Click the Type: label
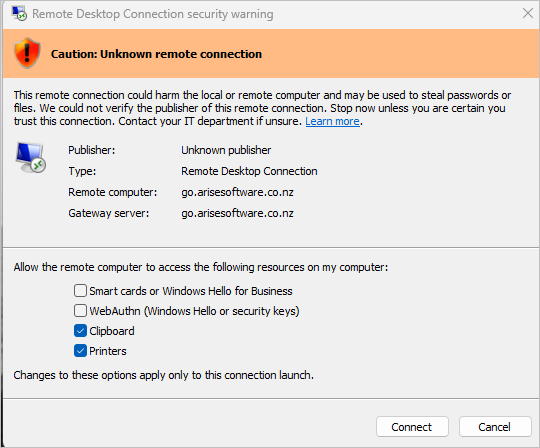Image resolution: width=540 pixels, height=448 pixels. tap(82, 171)
